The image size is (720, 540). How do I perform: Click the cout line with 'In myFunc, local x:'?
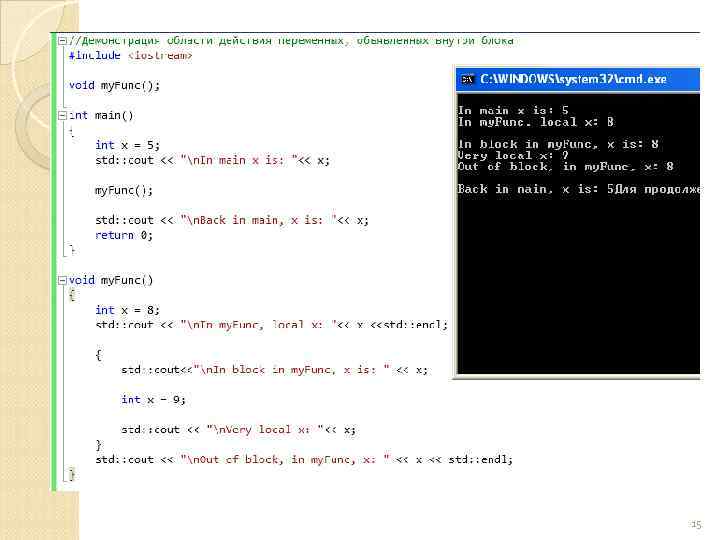coord(271,325)
